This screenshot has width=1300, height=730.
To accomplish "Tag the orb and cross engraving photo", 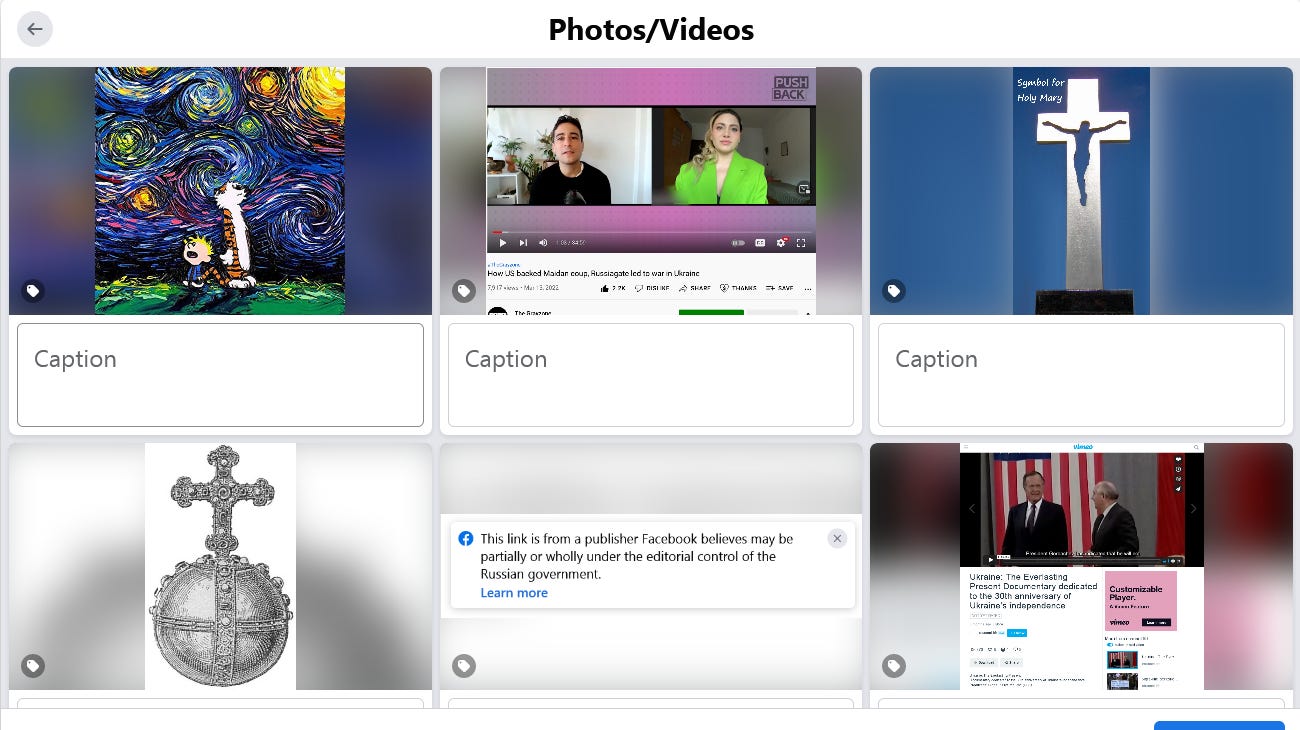I will [33, 666].
